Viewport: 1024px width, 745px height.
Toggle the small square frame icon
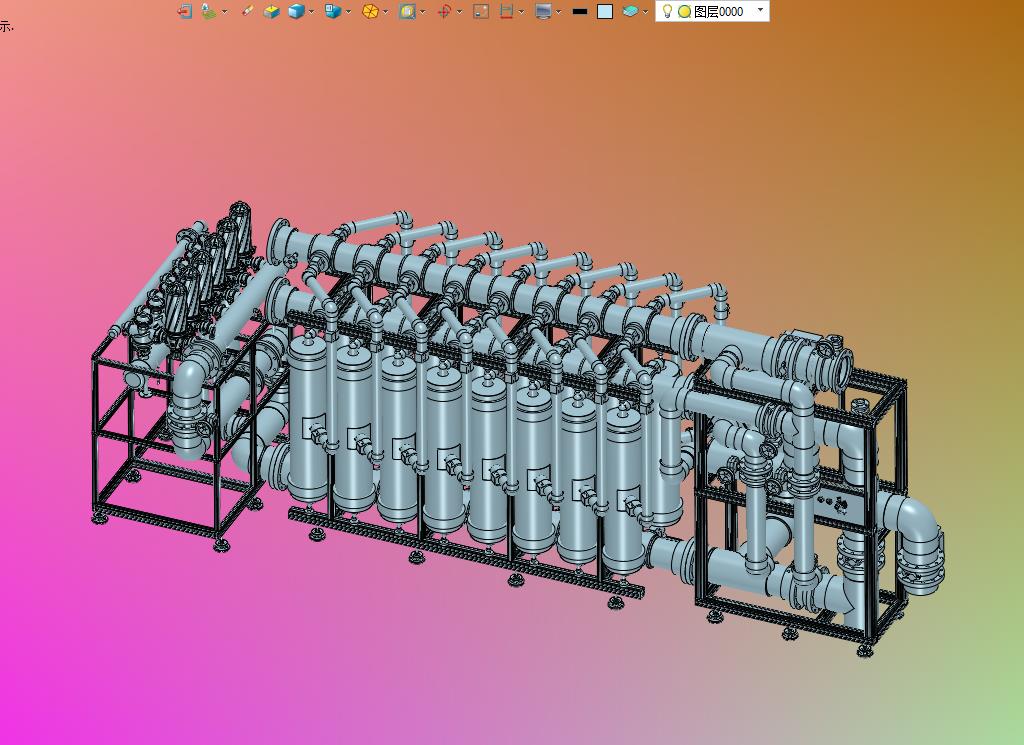click(481, 11)
